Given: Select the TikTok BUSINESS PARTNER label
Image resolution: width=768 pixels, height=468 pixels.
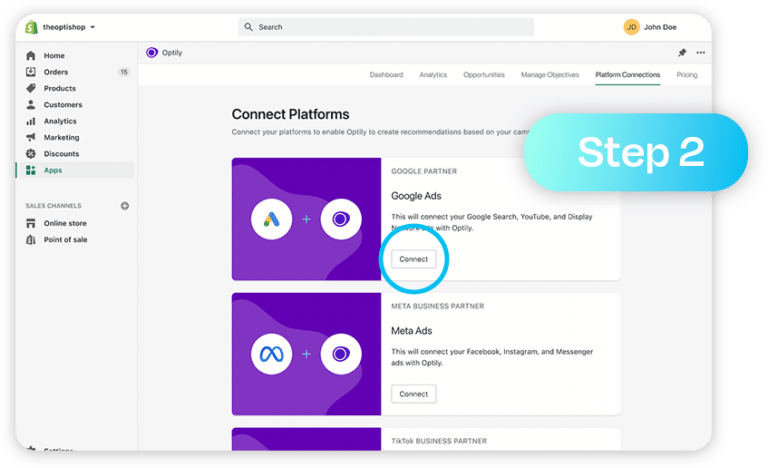Looking at the screenshot, I should pyautogui.click(x=439, y=441).
